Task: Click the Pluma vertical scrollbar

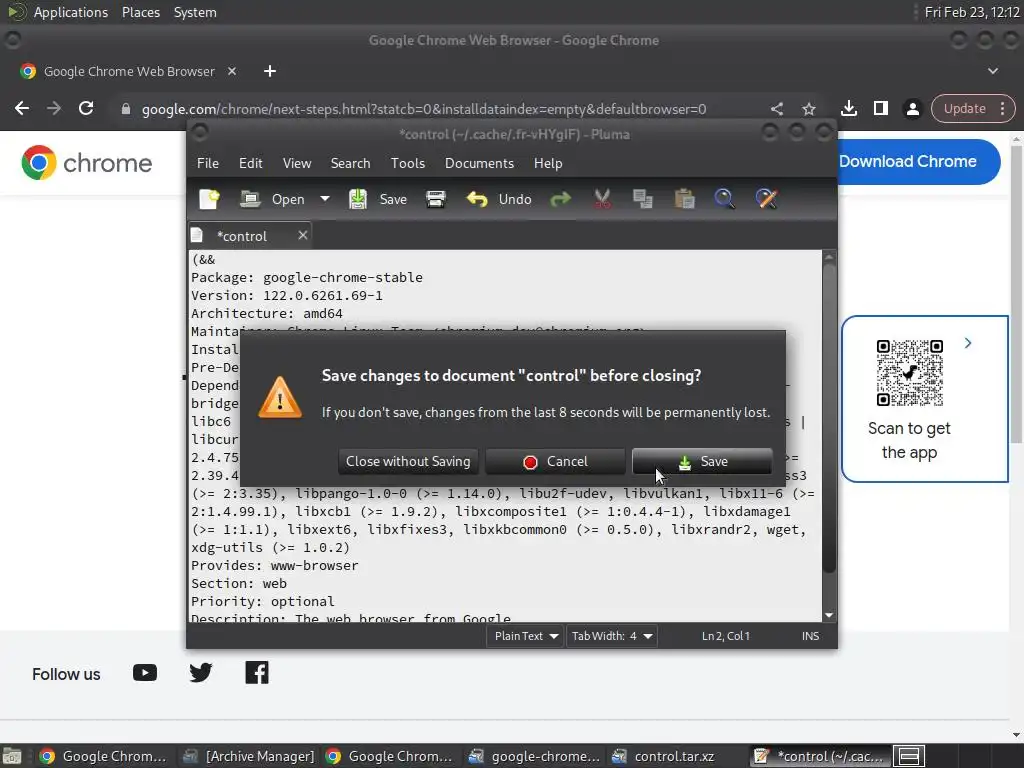Action: pyautogui.click(x=829, y=418)
